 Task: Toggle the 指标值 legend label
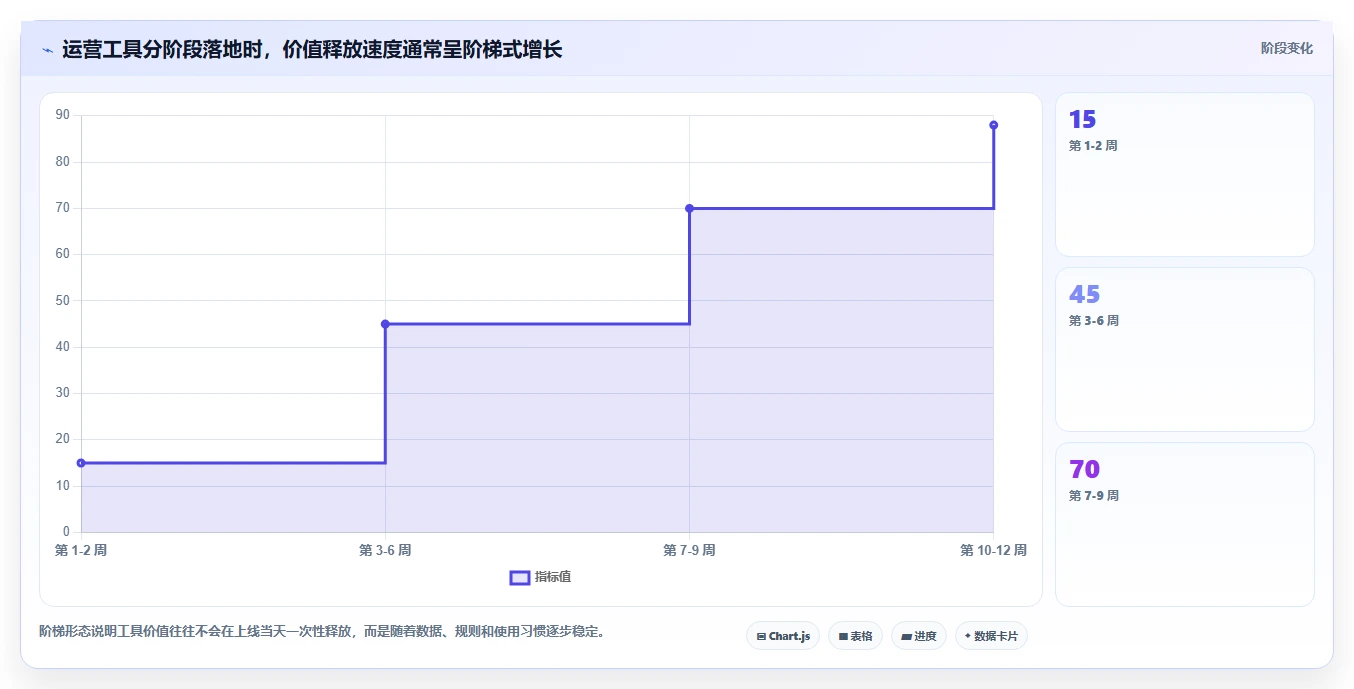coord(553,577)
